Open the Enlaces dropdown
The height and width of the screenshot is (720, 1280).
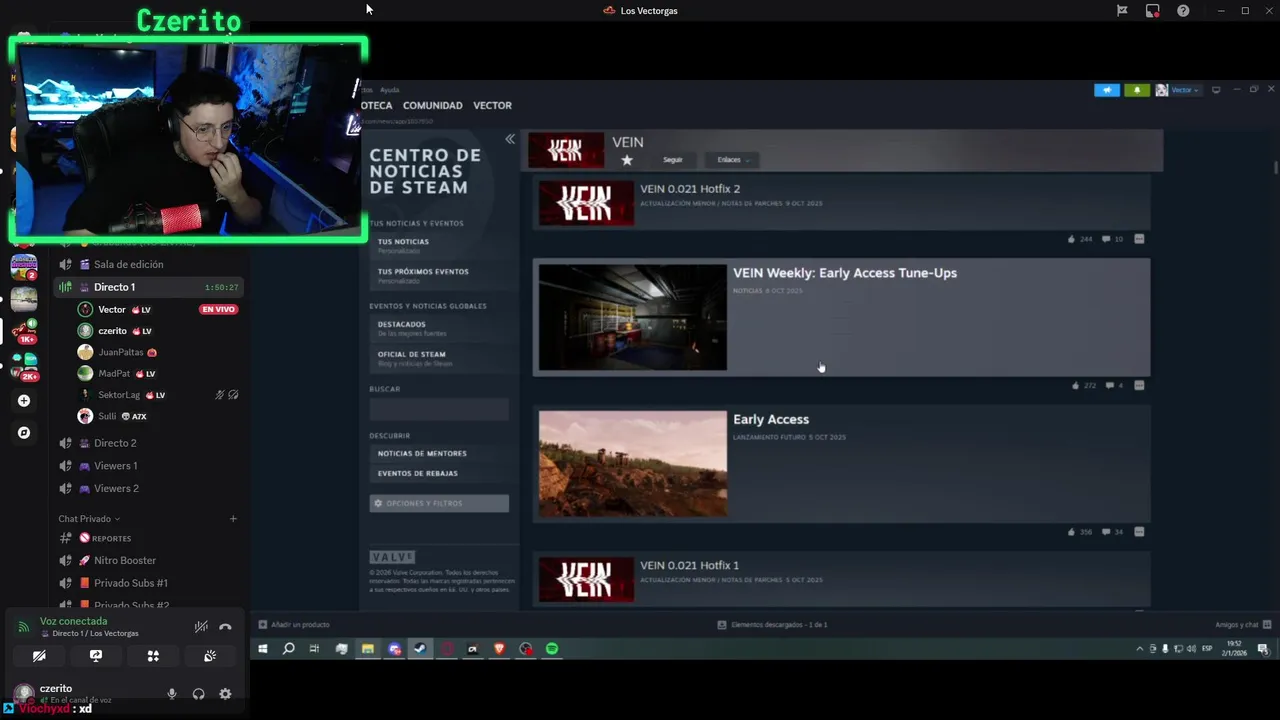(x=732, y=160)
